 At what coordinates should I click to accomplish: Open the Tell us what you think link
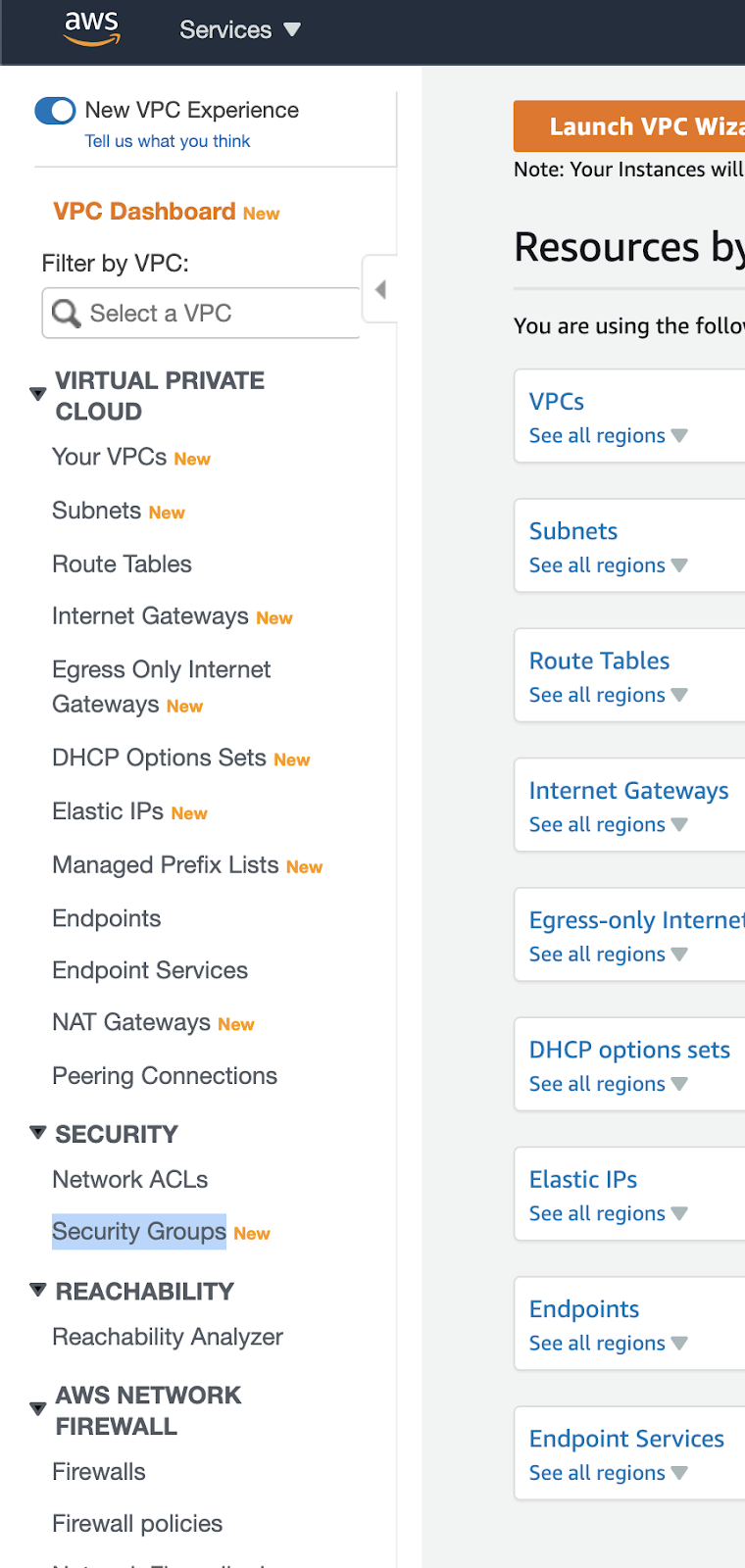tap(167, 141)
